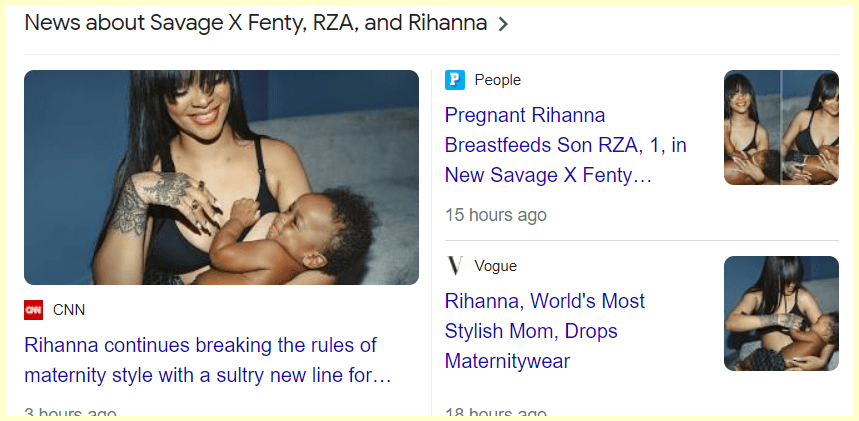Viewport: 859px width, 421px height.
Task: Click divider line between People and Vogue stories
Action: [641, 240]
